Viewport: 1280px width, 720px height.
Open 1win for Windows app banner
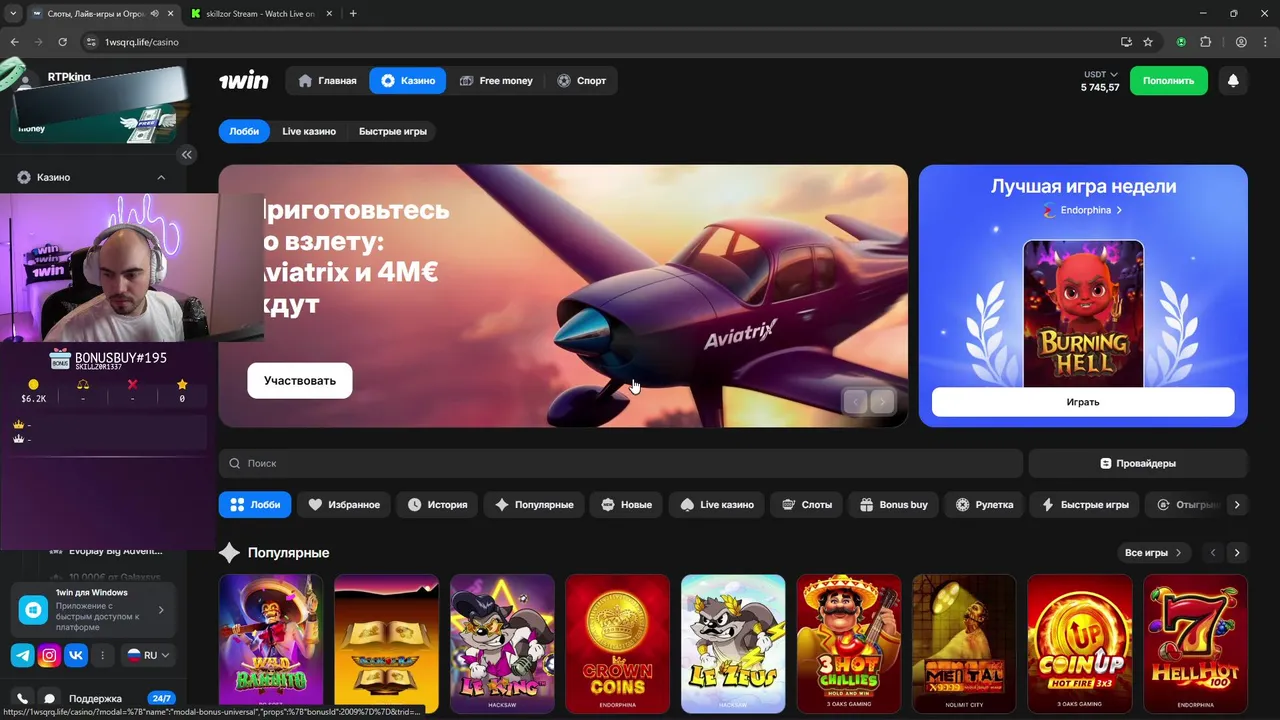[x=94, y=609]
